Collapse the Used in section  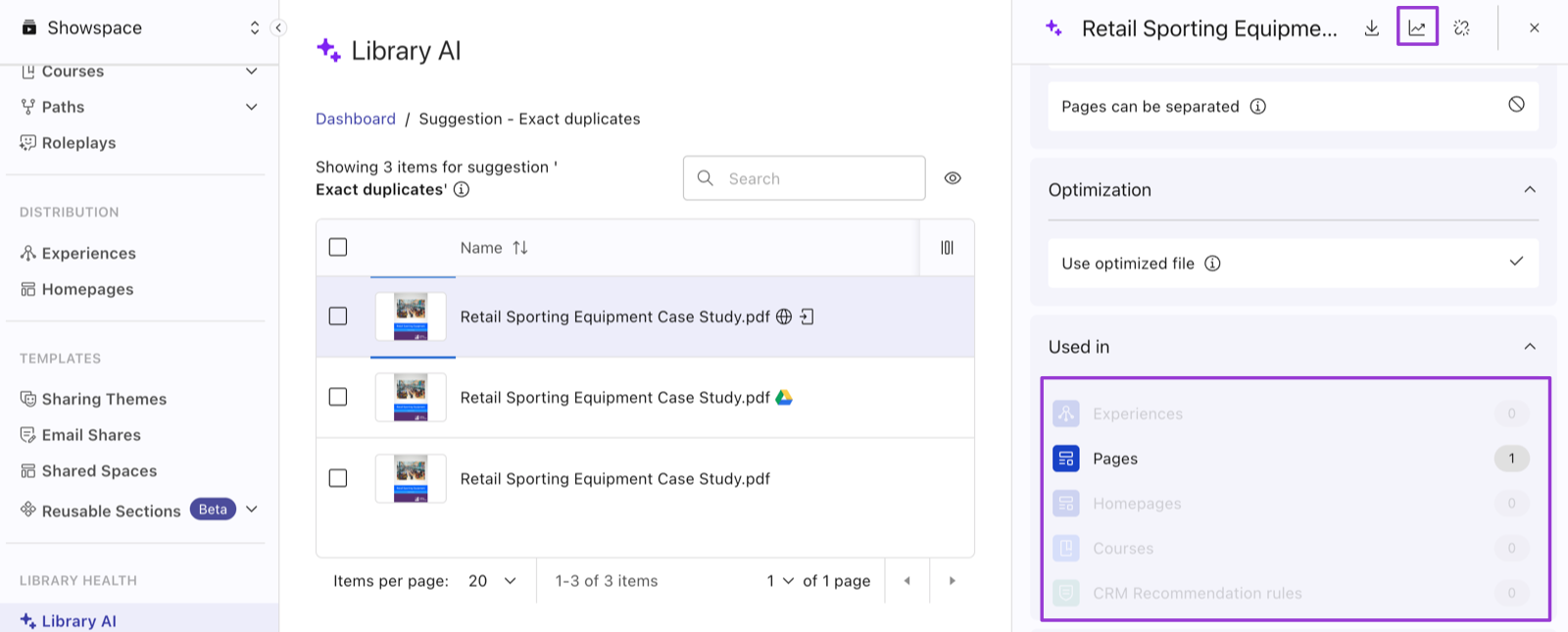point(1530,346)
